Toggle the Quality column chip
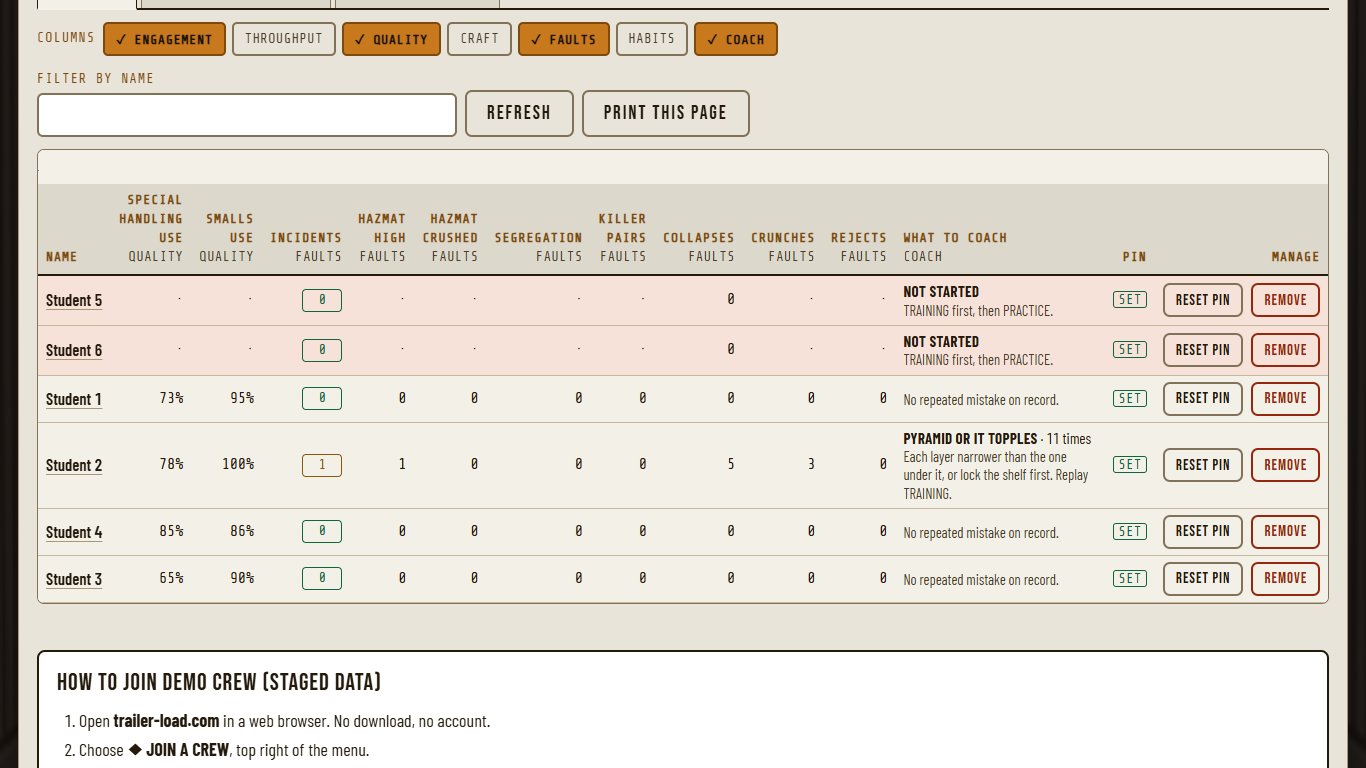1366x768 pixels. [391, 39]
